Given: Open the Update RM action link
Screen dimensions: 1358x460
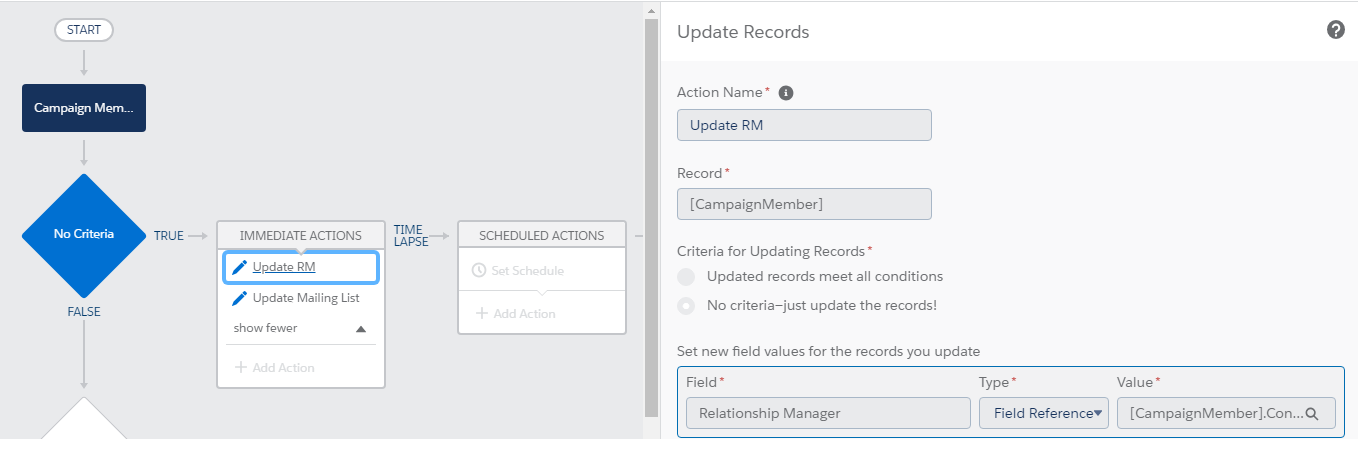Looking at the screenshot, I should pos(284,267).
